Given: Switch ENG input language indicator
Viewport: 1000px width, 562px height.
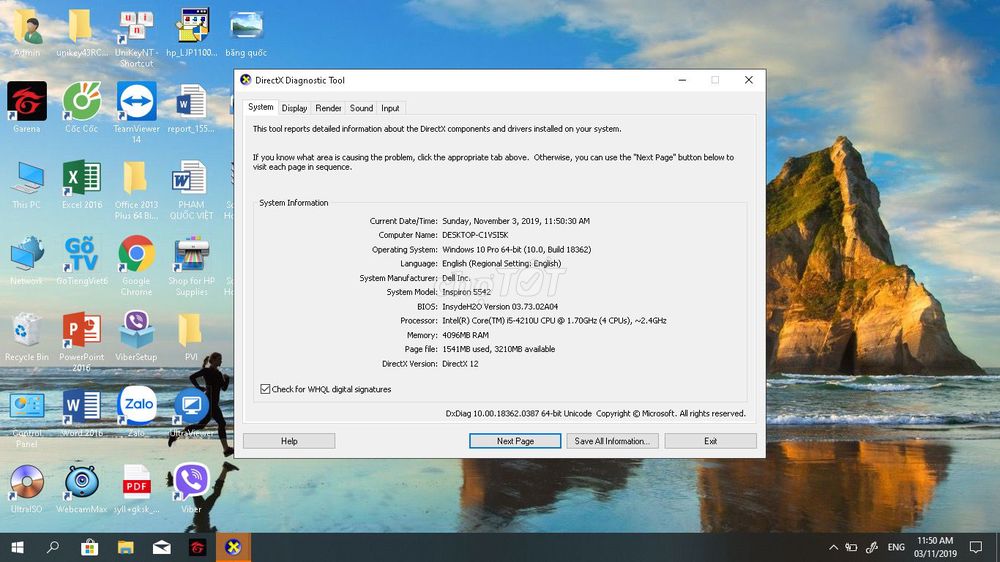Looking at the screenshot, I should 896,547.
